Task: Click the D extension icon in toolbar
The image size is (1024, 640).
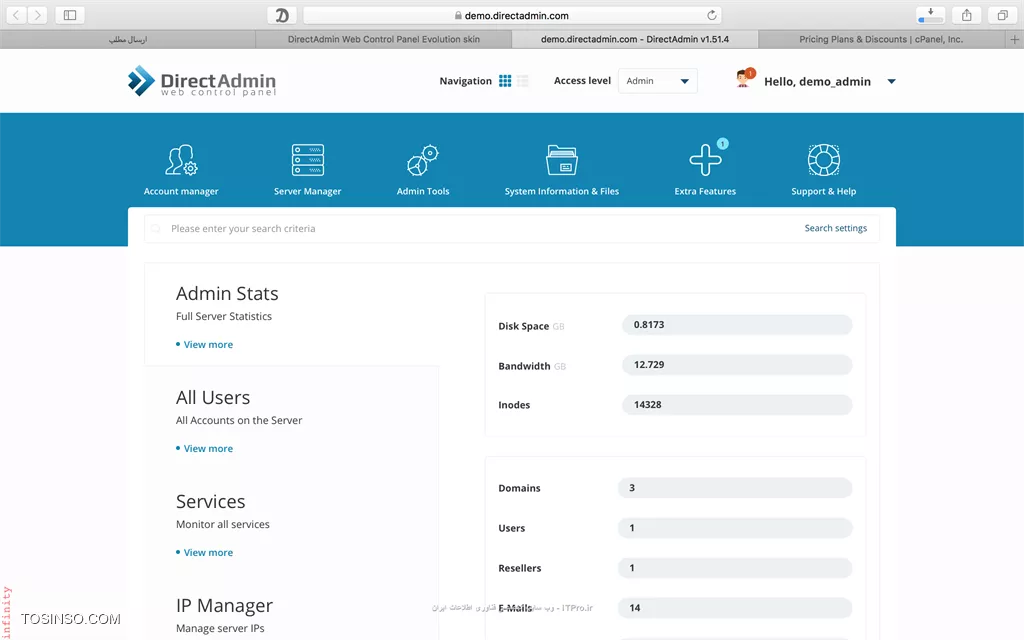Action: pyautogui.click(x=282, y=15)
